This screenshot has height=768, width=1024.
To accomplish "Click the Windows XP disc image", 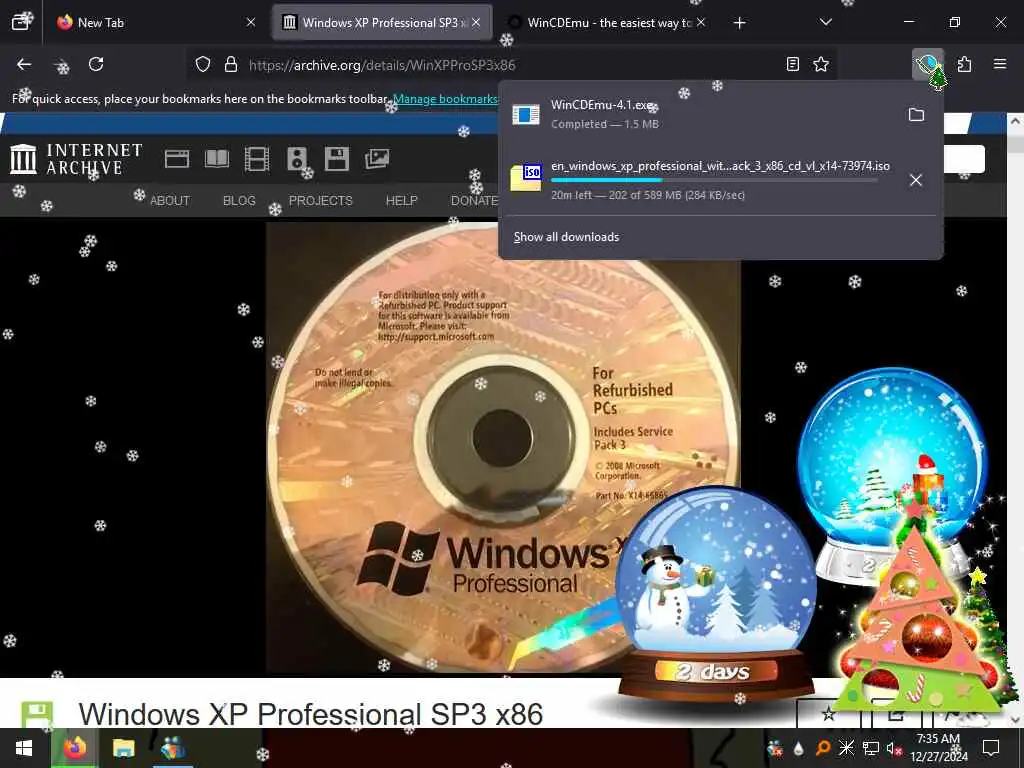I will tap(504, 447).
